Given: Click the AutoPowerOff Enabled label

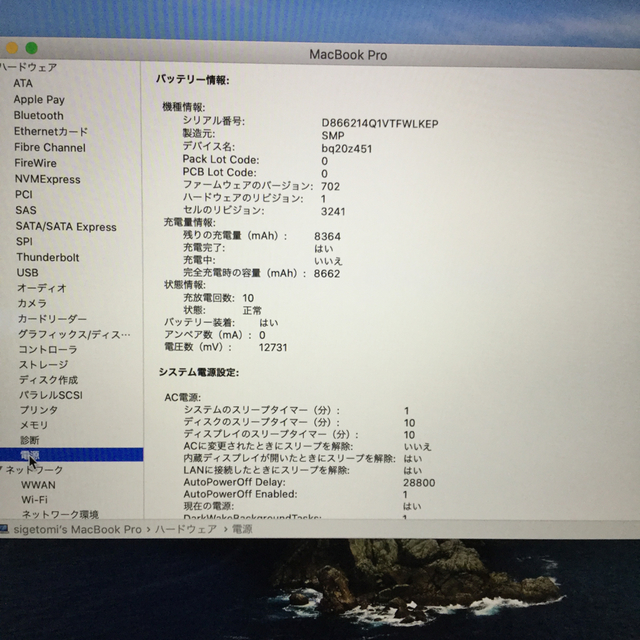Looking at the screenshot, I should tap(240, 494).
